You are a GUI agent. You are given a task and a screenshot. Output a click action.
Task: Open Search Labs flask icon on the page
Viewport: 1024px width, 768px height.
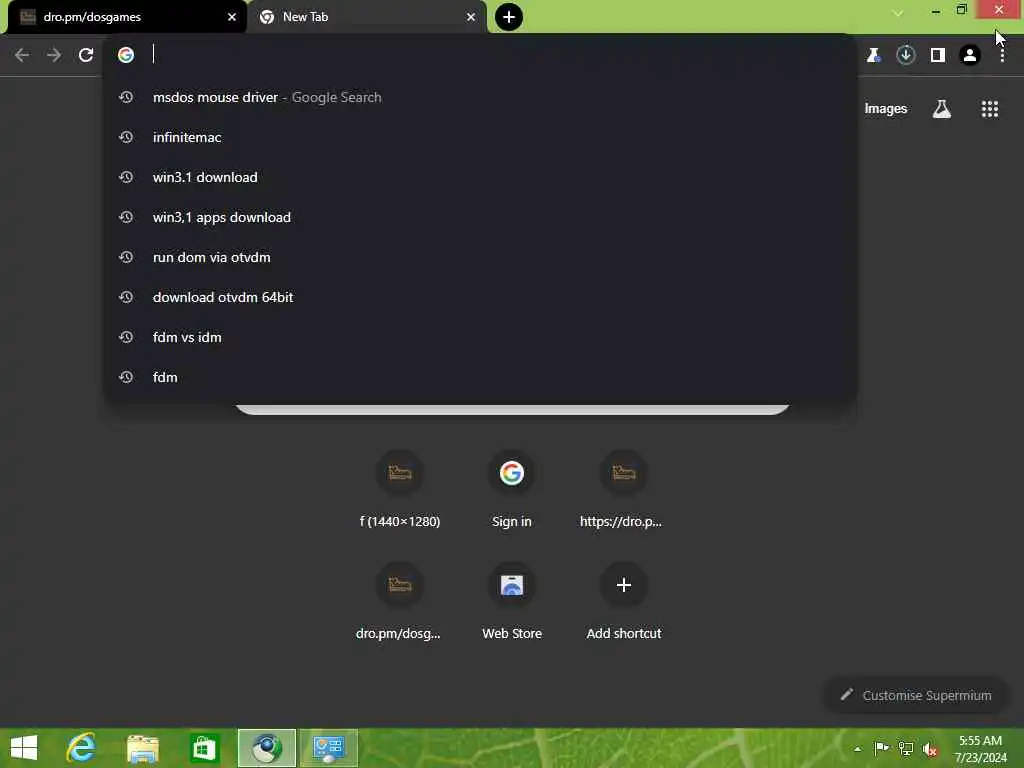click(942, 108)
